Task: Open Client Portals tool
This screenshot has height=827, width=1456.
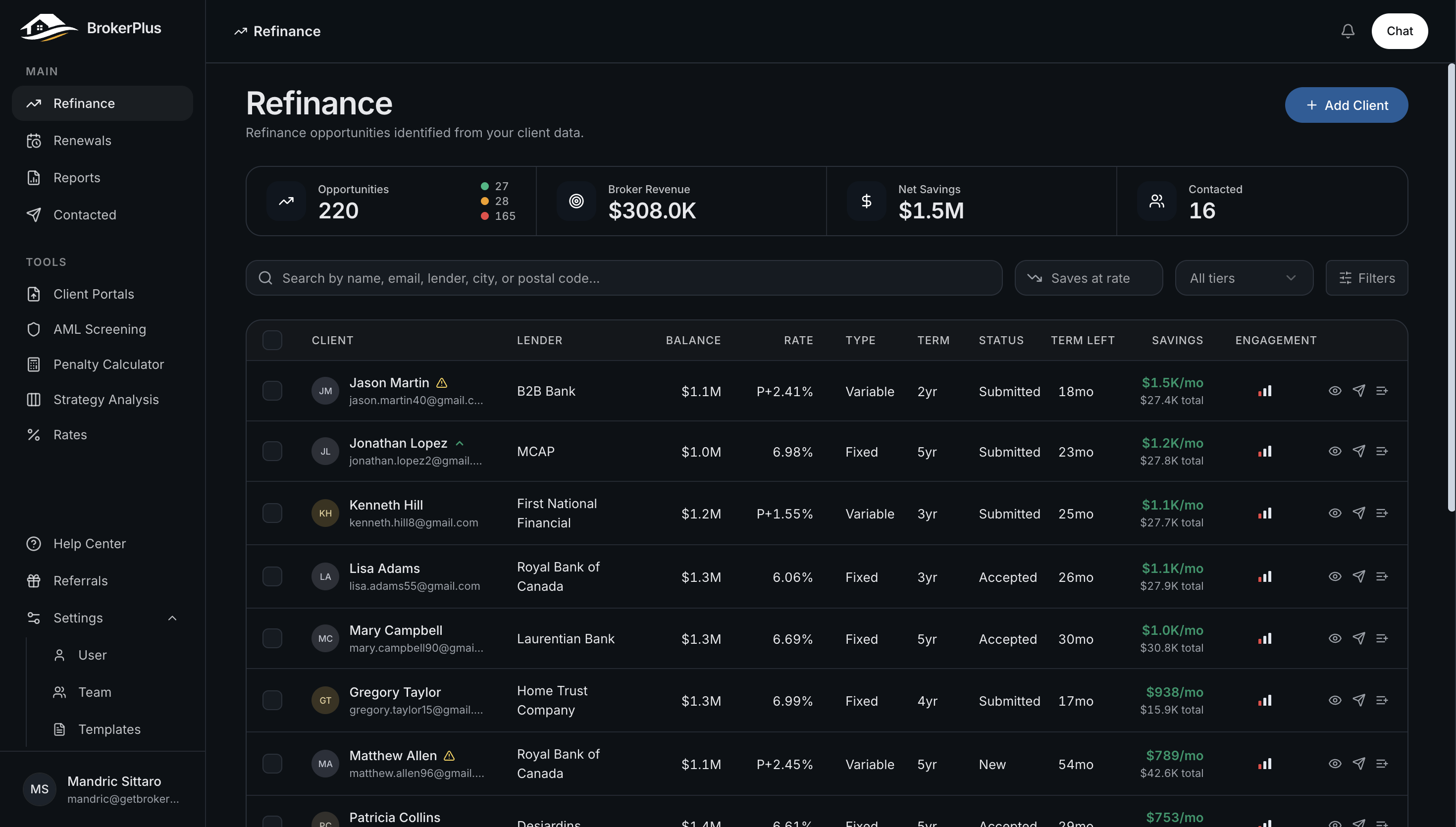Action: 102,294
